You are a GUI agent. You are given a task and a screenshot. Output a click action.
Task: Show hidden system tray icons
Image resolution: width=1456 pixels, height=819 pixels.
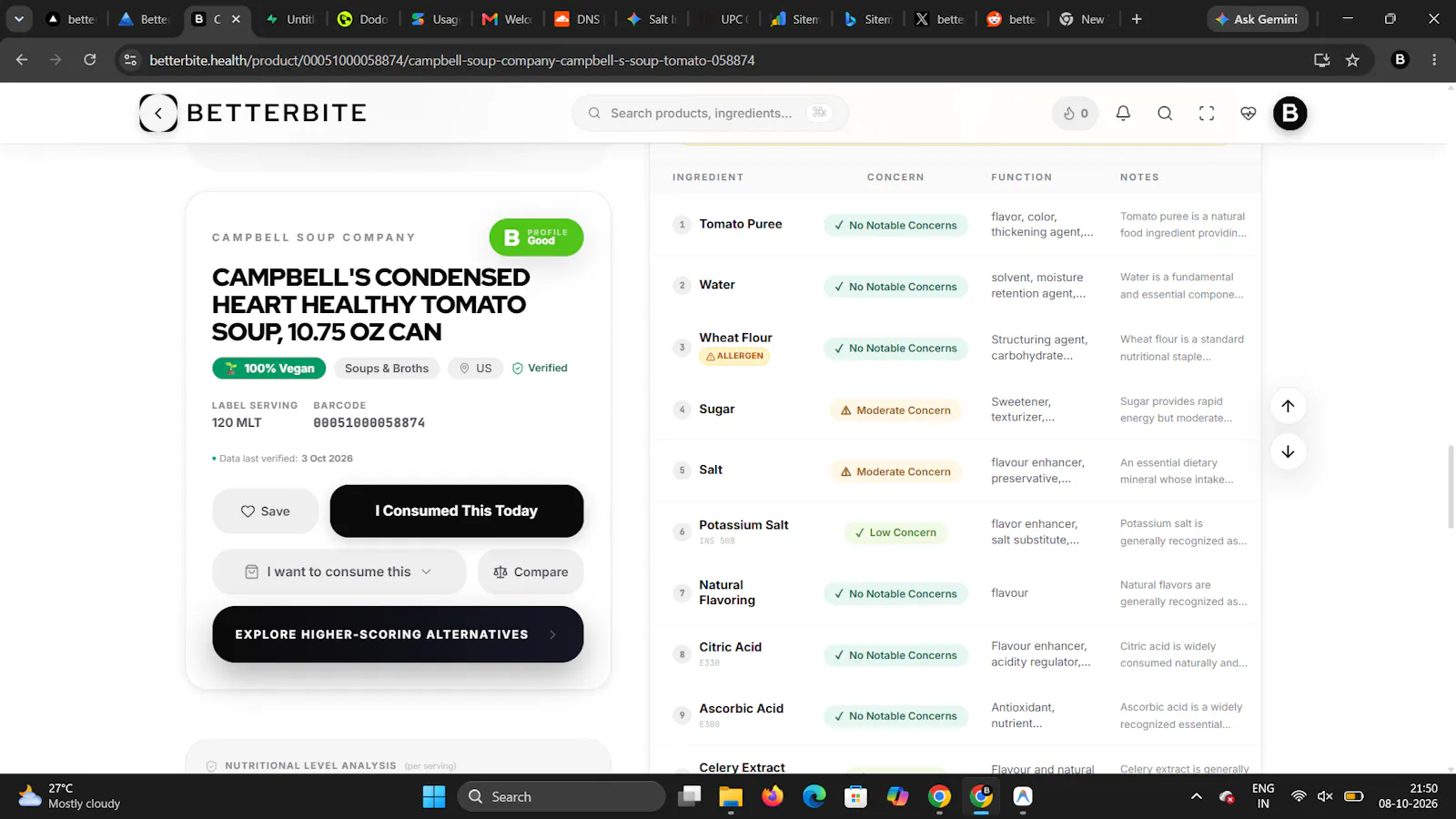click(1196, 796)
